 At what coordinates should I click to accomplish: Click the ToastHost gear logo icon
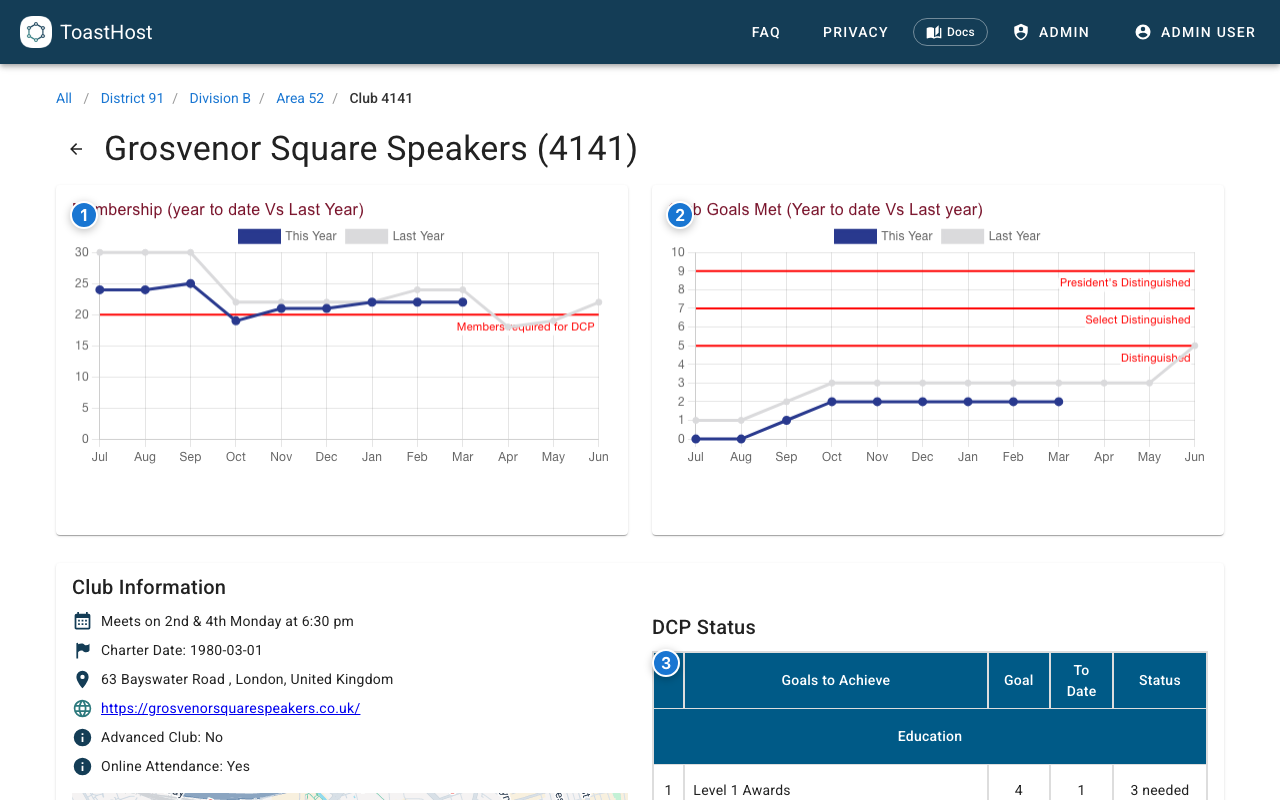[x=36, y=31]
